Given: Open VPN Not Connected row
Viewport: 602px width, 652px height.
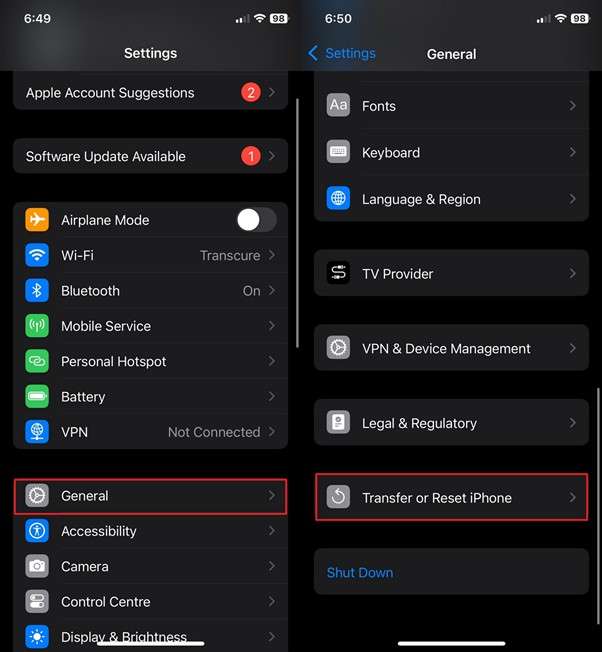Looking at the screenshot, I should tap(150, 432).
